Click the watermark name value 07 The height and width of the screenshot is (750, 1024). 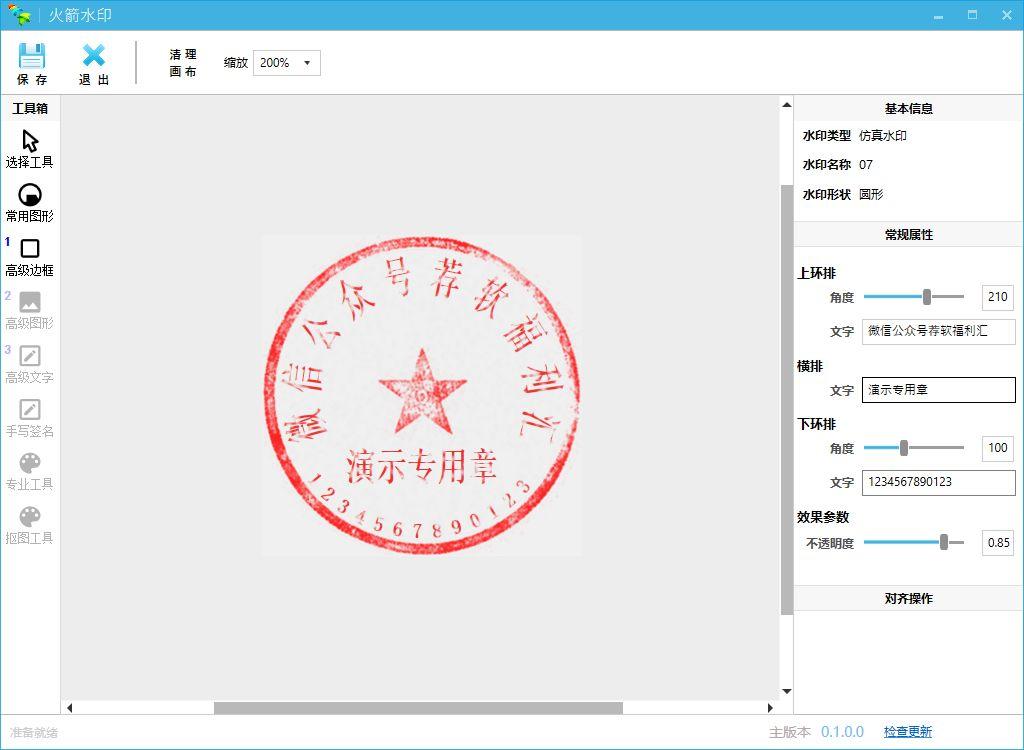coord(866,165)
